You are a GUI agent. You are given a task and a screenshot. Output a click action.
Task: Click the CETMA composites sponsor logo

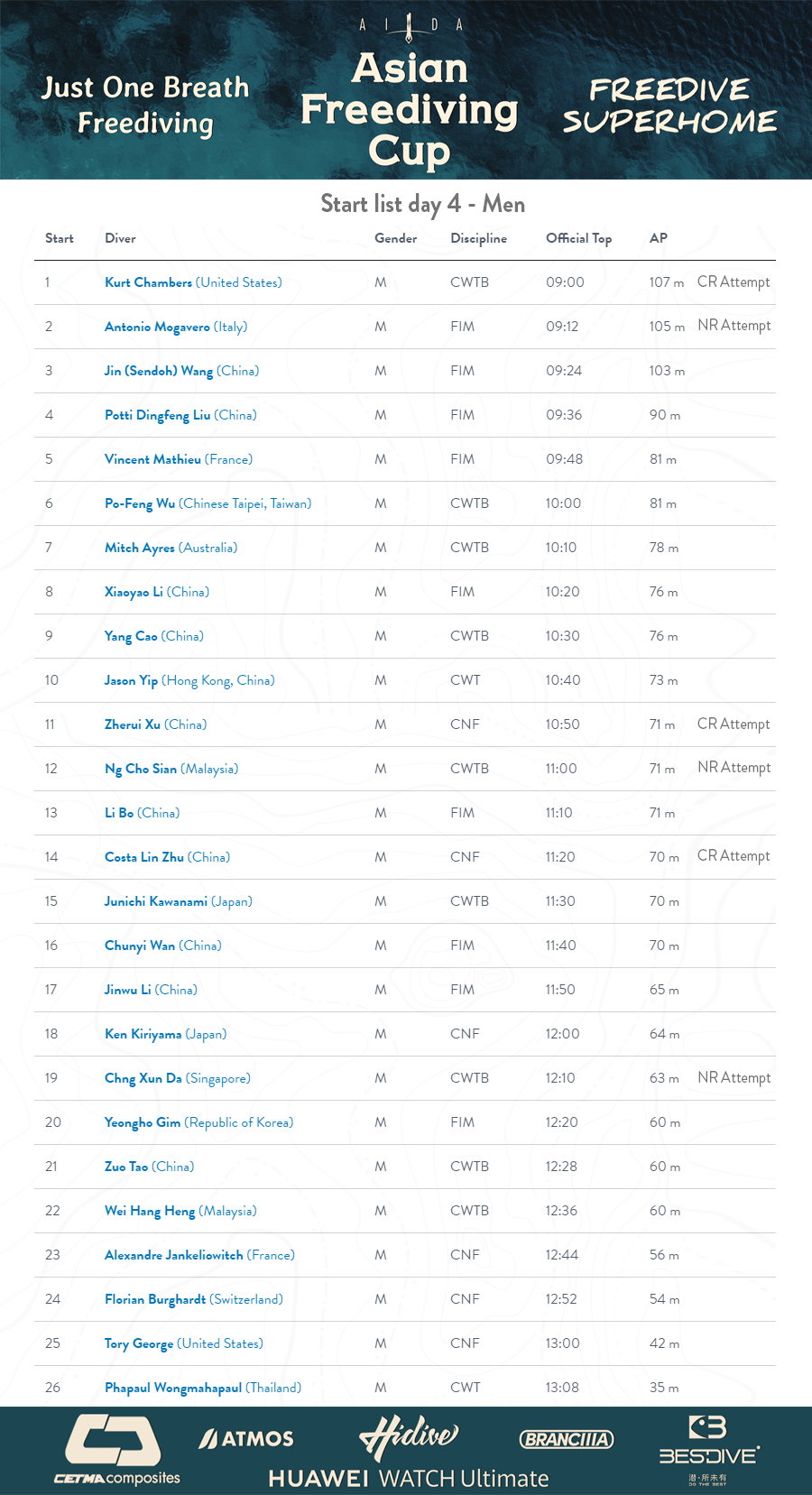pyautogui.click(x=116, y=1449)
